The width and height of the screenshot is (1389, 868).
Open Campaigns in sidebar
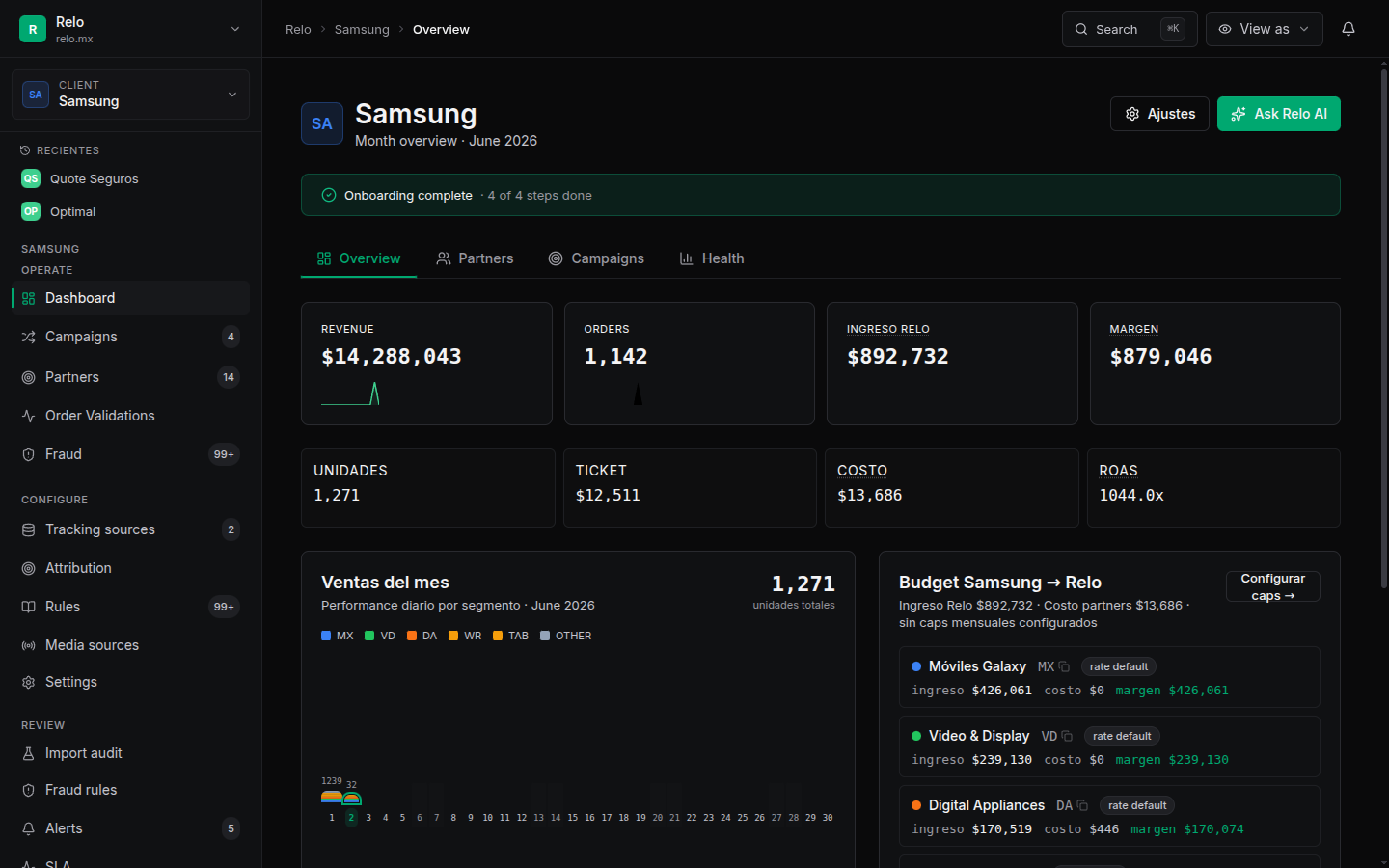click(130, 337)
